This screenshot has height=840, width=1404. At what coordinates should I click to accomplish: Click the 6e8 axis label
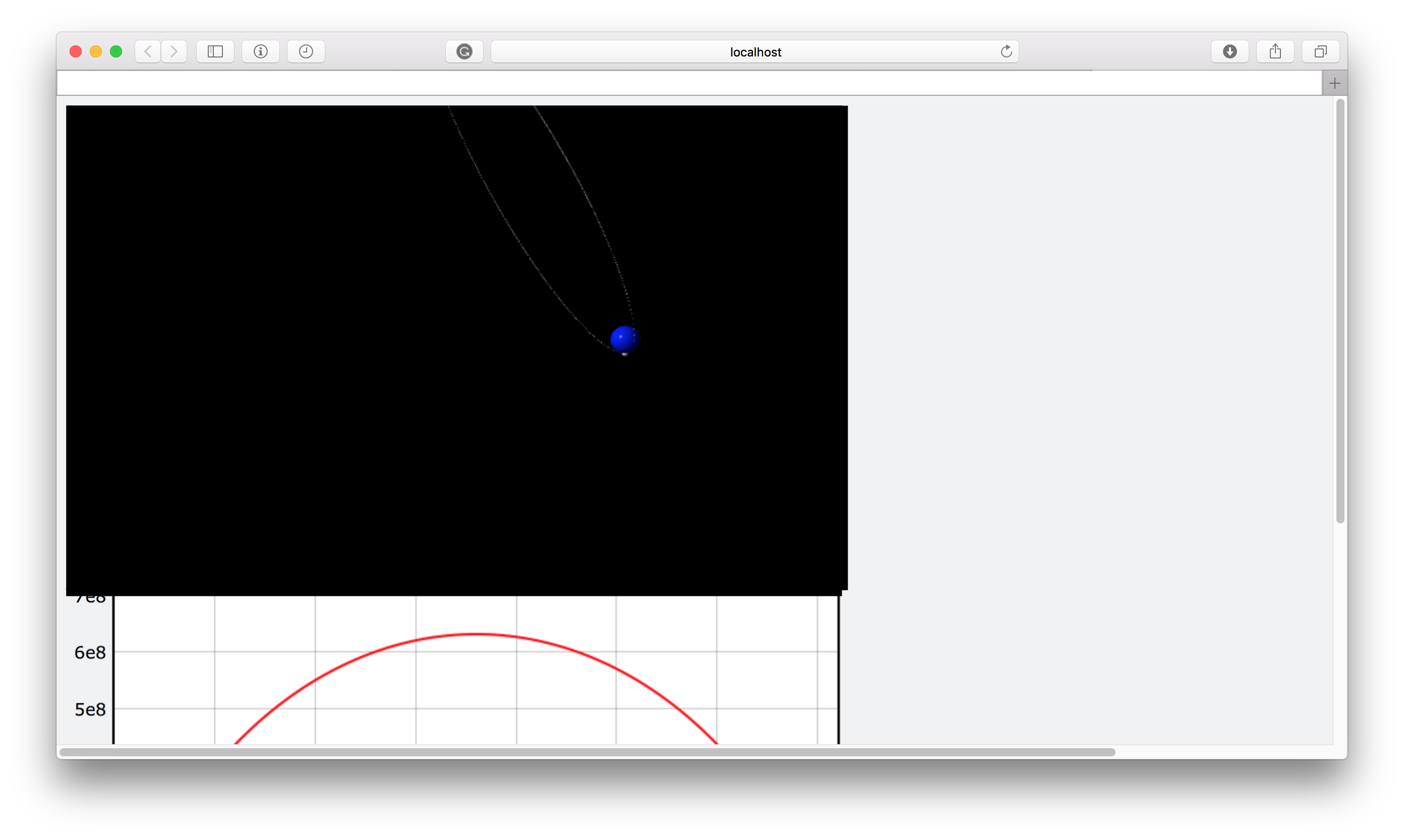(90, 652)
